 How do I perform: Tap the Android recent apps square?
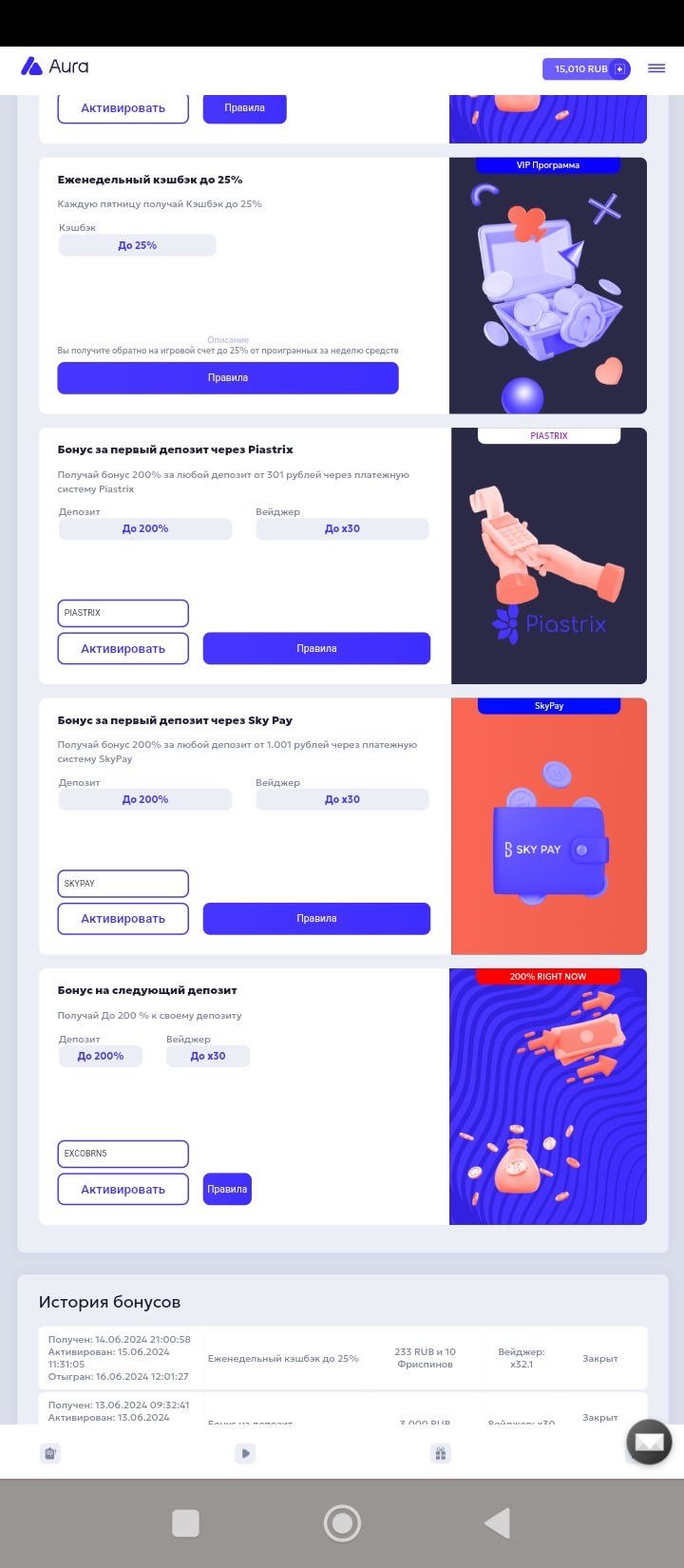pyautogui.click(x=185, y=1523)
